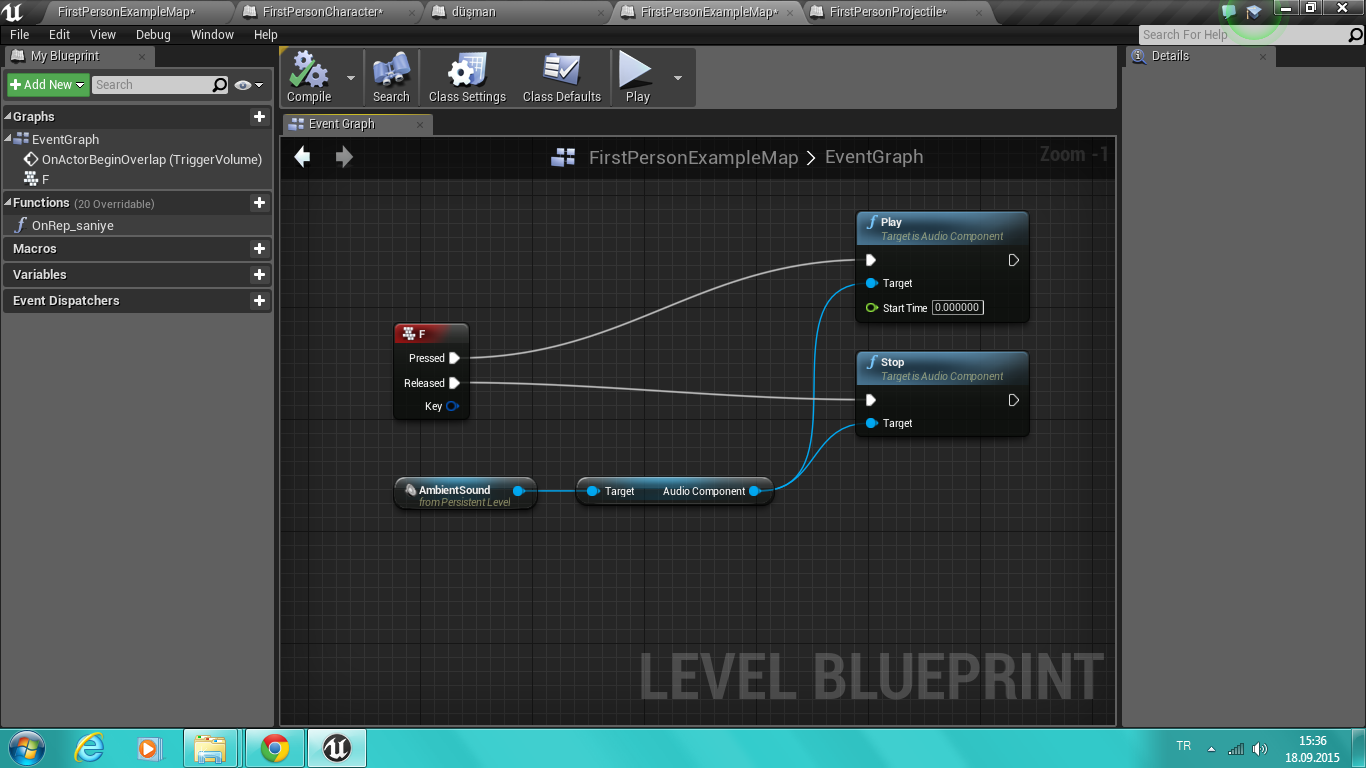1366x768 pixels.
Task: Add a new variable with plus icon
Action: pyautogui.click(x=259, y=275)
